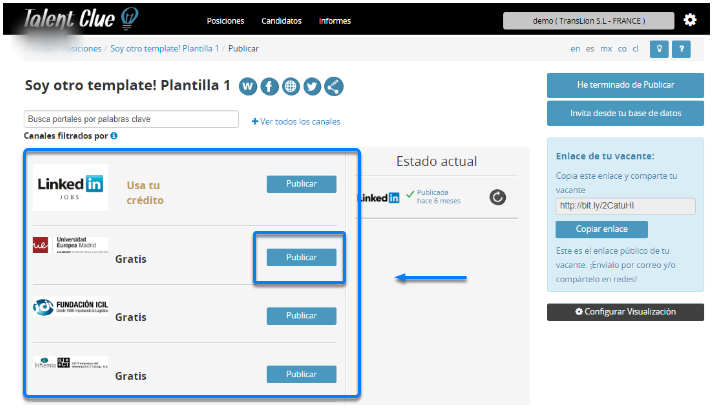This screenshot has width=713, height=408.
Task: Publish on LinkedIn Jobs
Action: click(x=301, y=184)
